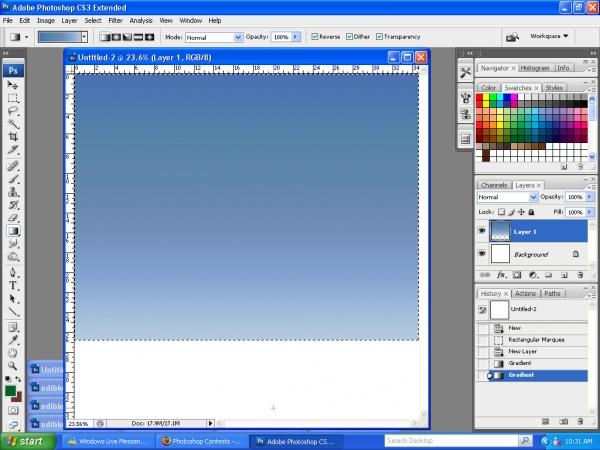Open the Filter menu
Screen dimensions: 600x450
click(115, 21)
